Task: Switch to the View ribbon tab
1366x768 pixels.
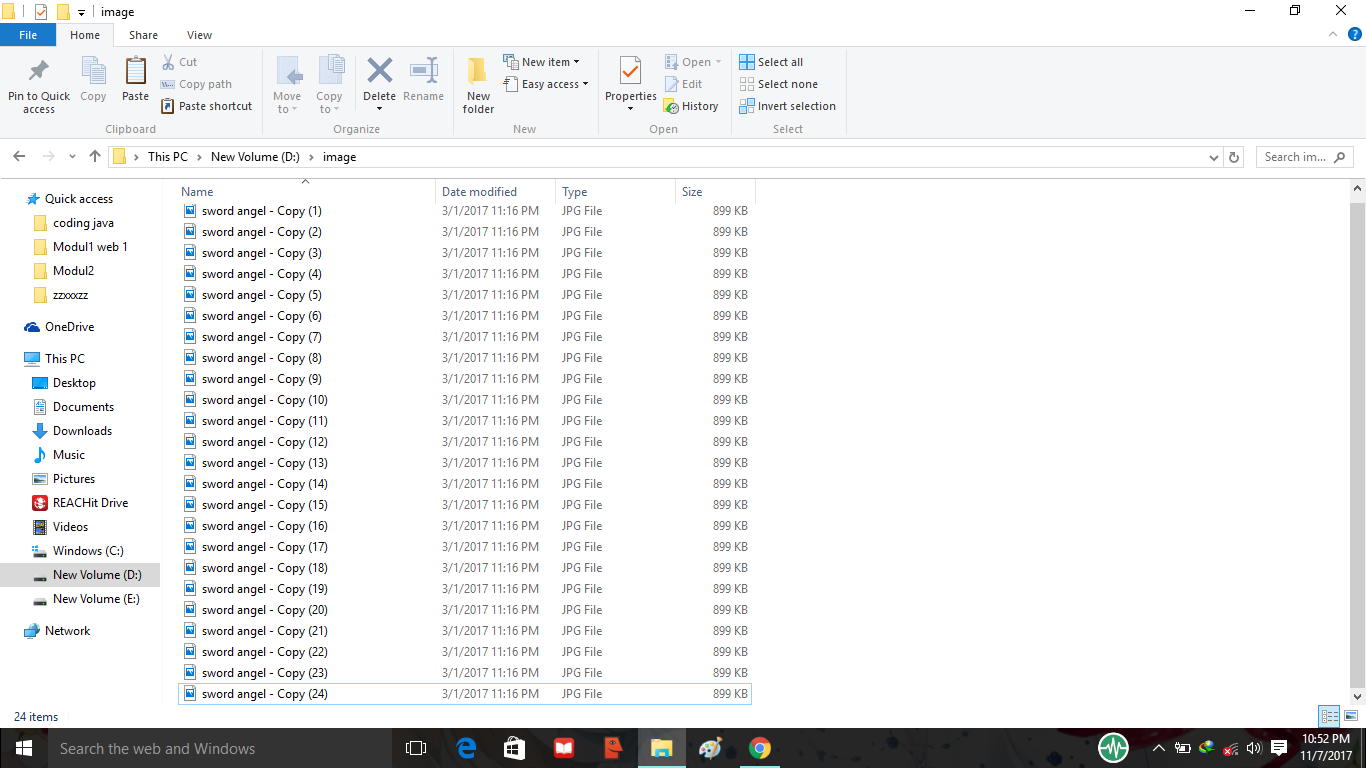Action: point(198,34)
